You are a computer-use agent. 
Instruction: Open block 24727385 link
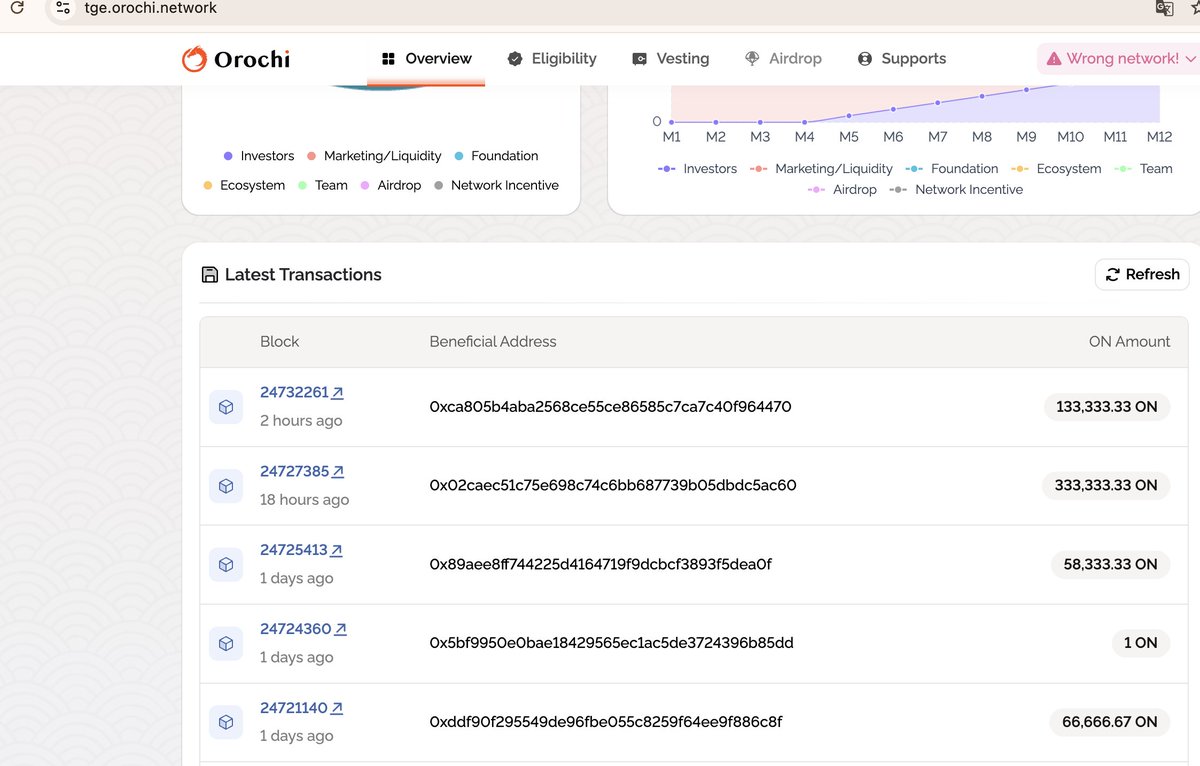302,471
